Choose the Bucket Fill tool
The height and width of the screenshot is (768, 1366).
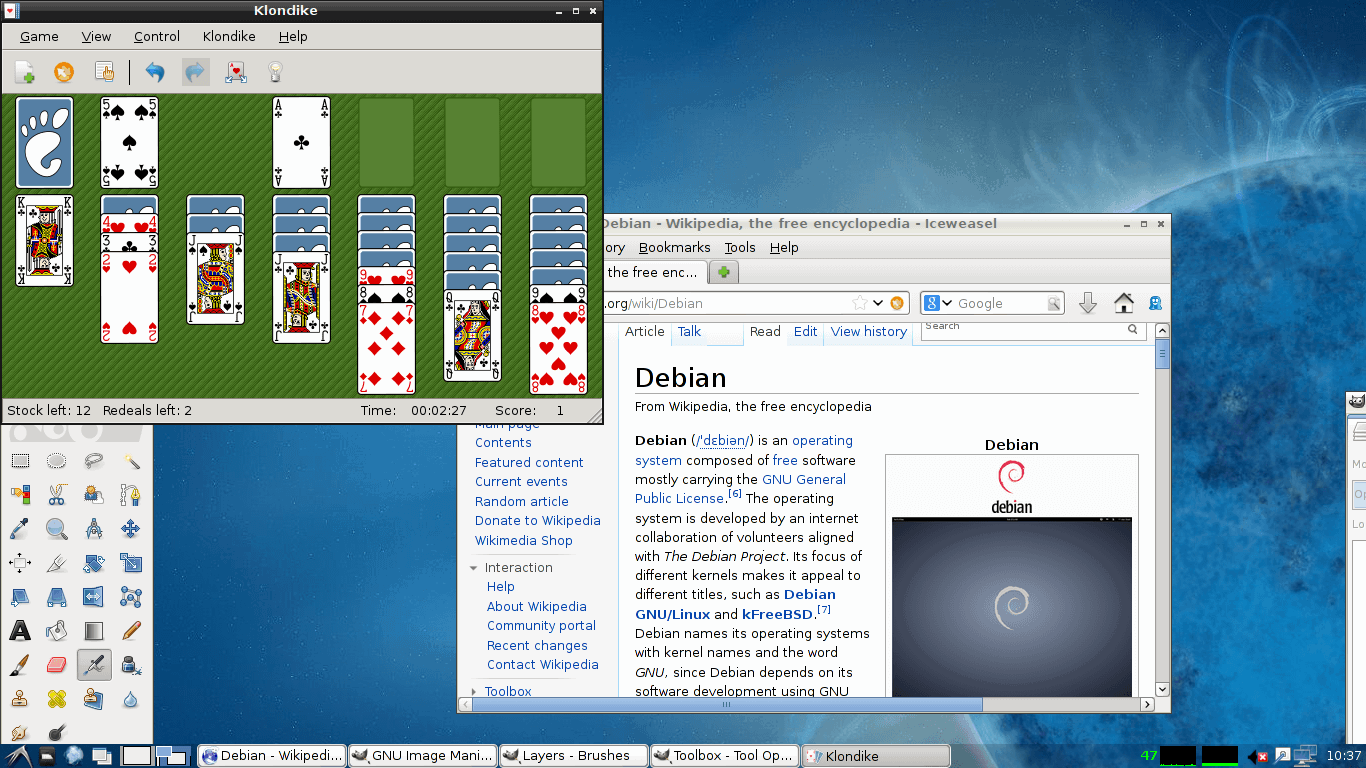(57, 630)
